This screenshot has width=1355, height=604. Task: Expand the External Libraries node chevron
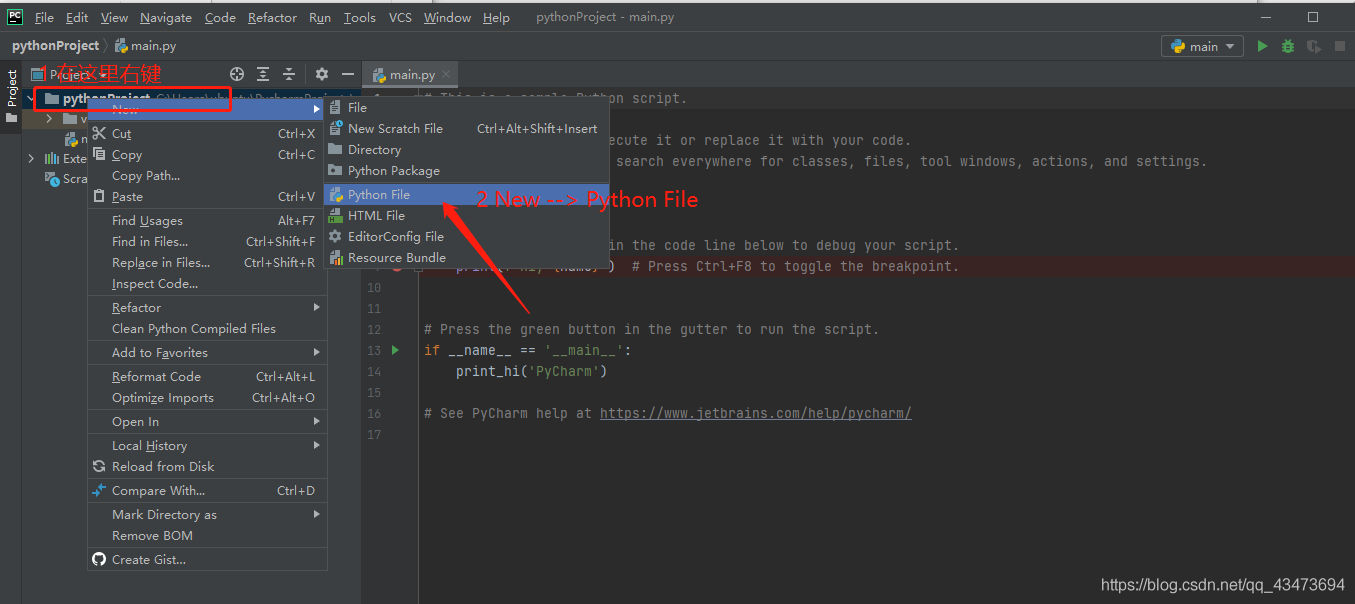click(x=32, y=158)
